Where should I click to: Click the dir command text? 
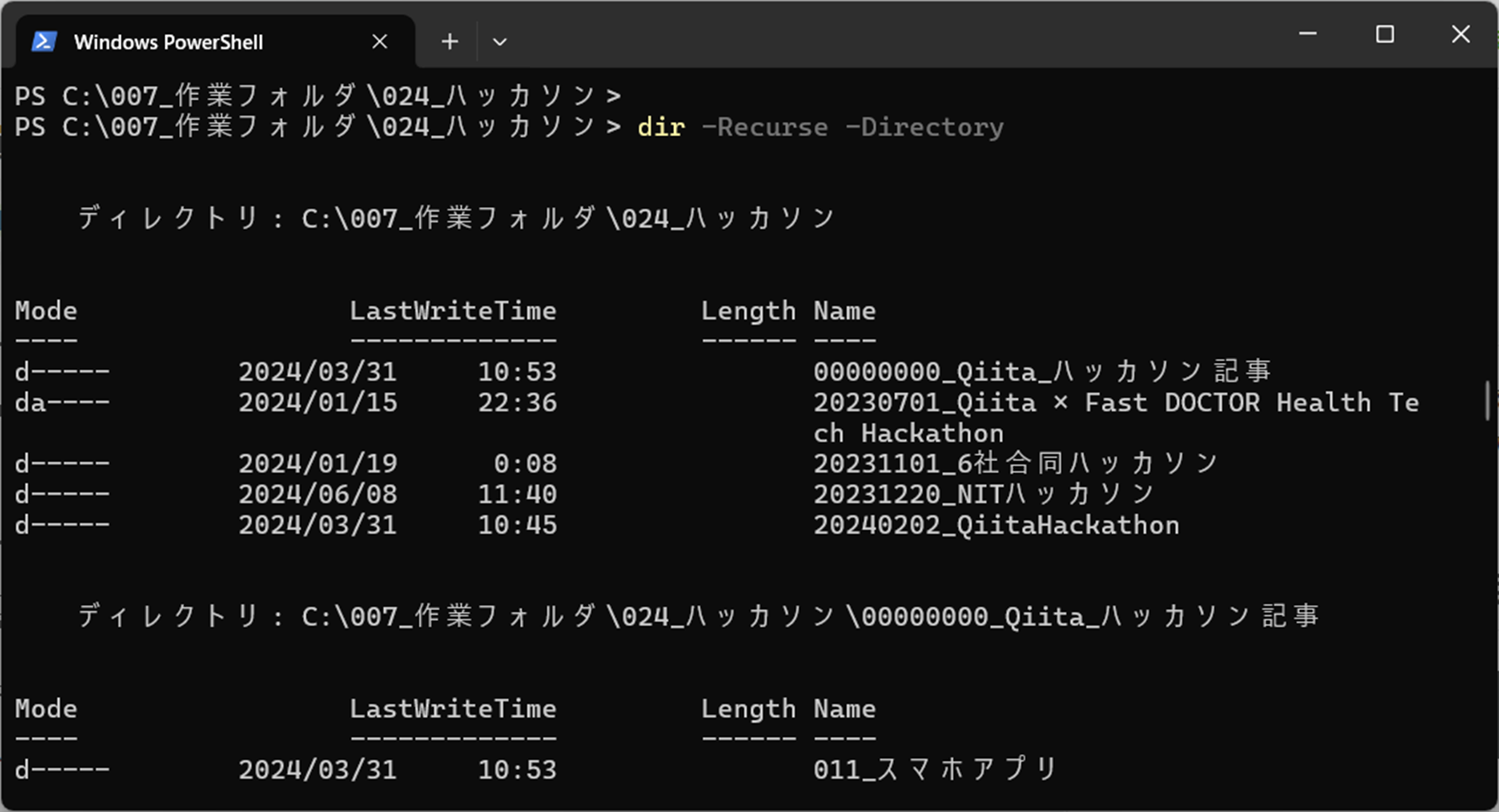660,127
